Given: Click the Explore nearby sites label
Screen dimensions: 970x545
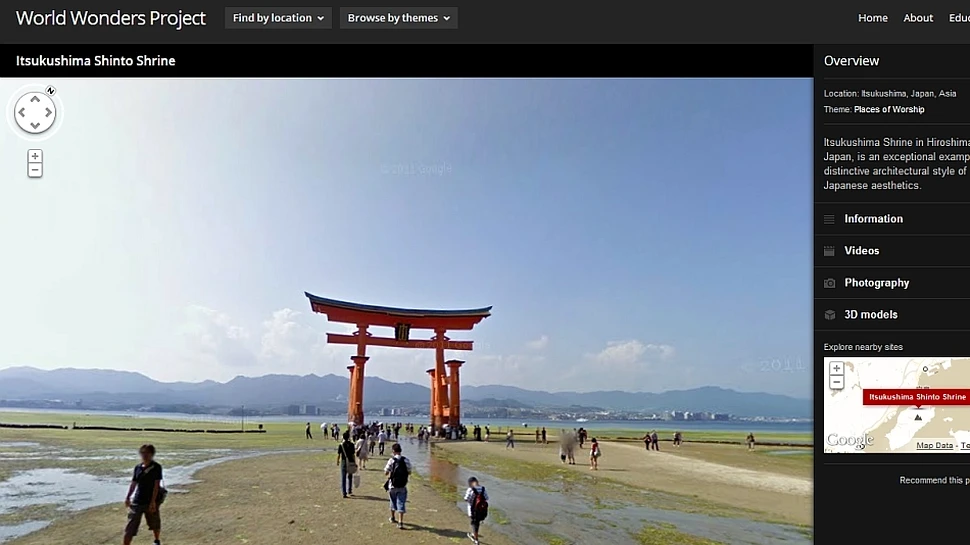Looking at the screenshot, I should coord(863,347).
